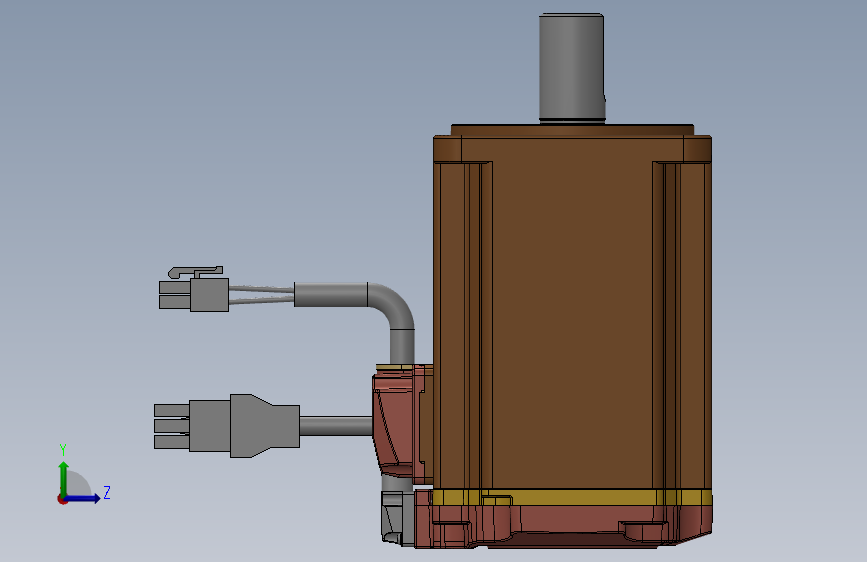The height and width of the screenshot is (562, 867).
Task: Click the yellow band on the motor base
Action: coord(572,497)
